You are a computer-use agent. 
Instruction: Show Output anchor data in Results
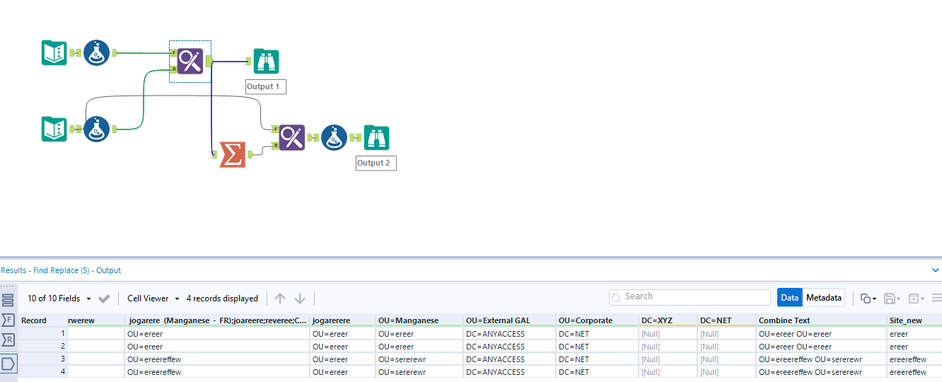(8, 363)
